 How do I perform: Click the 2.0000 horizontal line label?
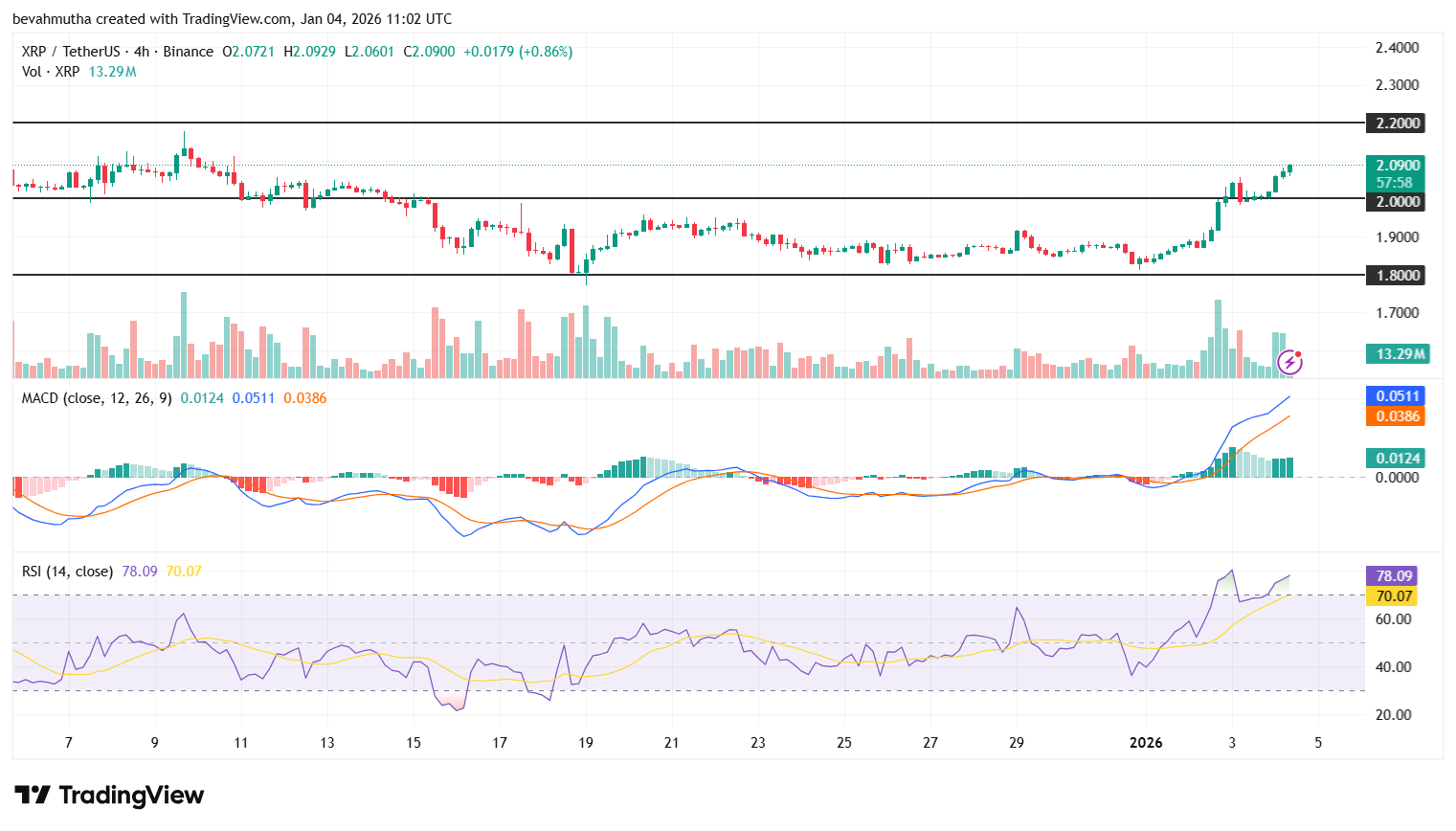pos(1397,202)
